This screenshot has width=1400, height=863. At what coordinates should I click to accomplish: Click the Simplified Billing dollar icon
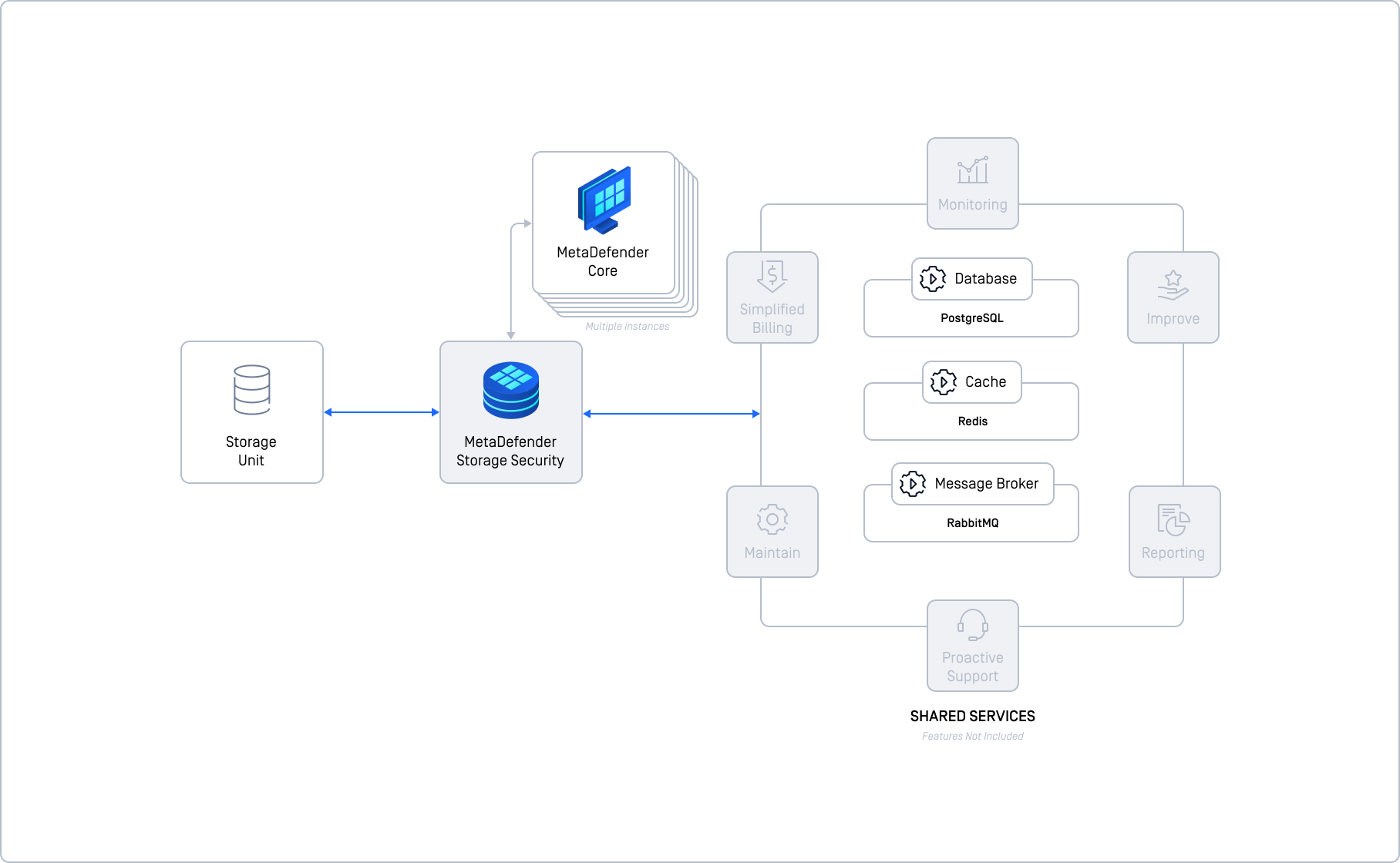(x=772, y=276)
